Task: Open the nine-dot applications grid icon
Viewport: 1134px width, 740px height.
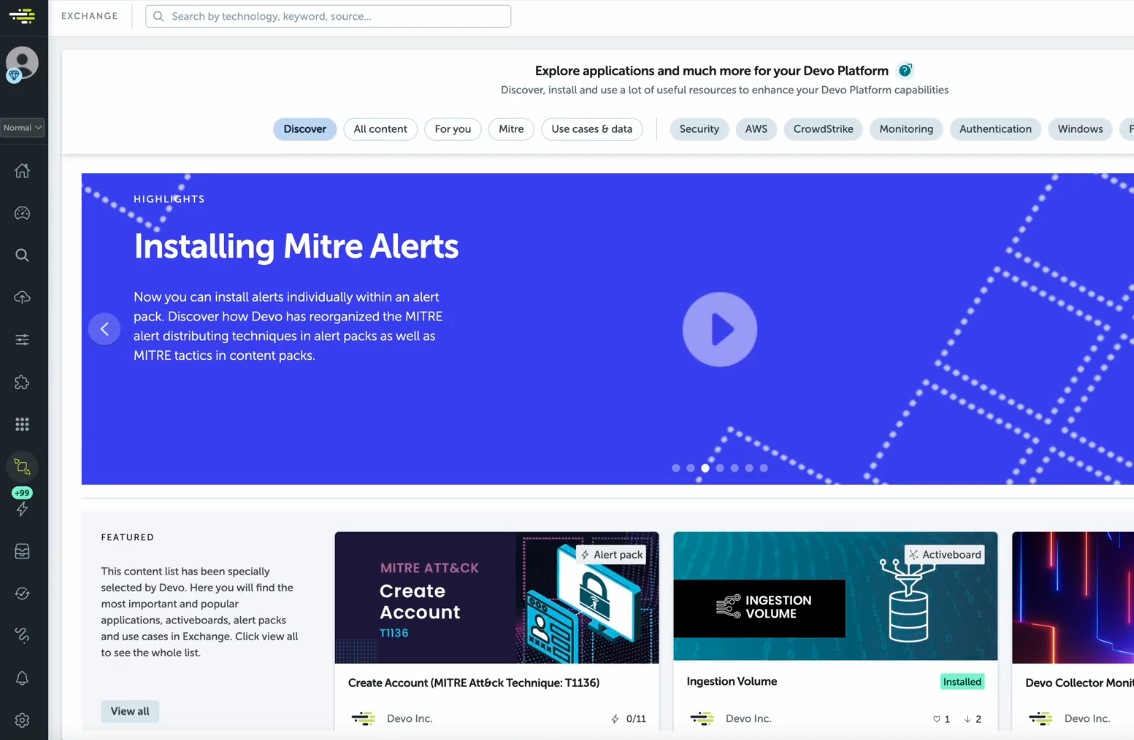Action: click(x=22, y=425)
